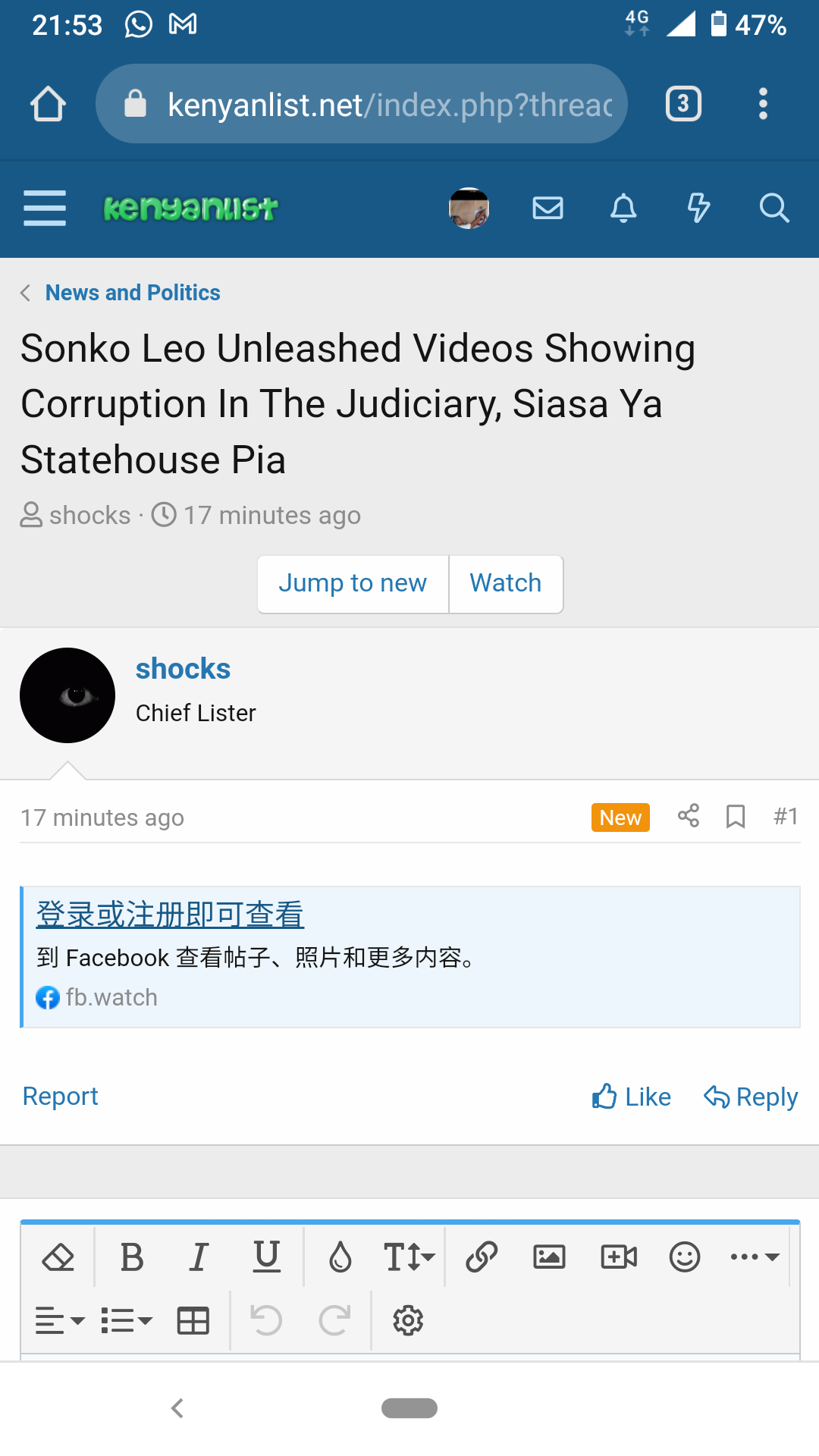Expand the text alignment dropdown
This screenshot has width=819, height=1456.
(59, 1320)
